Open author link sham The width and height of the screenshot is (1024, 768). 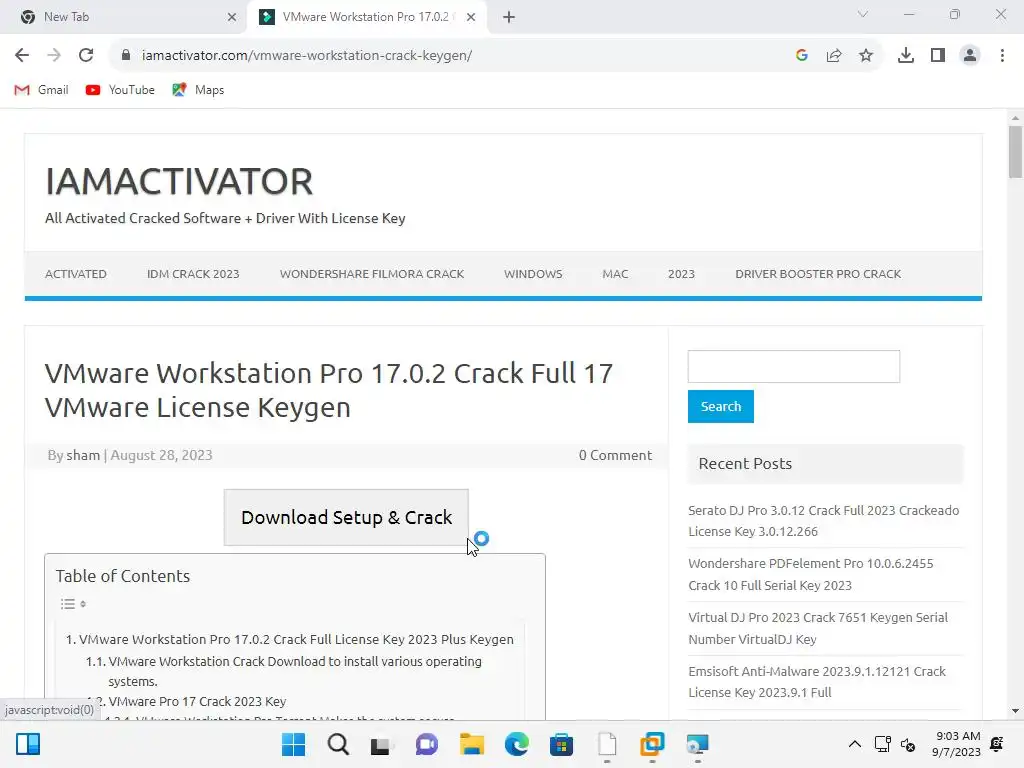(x=83, y=455)
